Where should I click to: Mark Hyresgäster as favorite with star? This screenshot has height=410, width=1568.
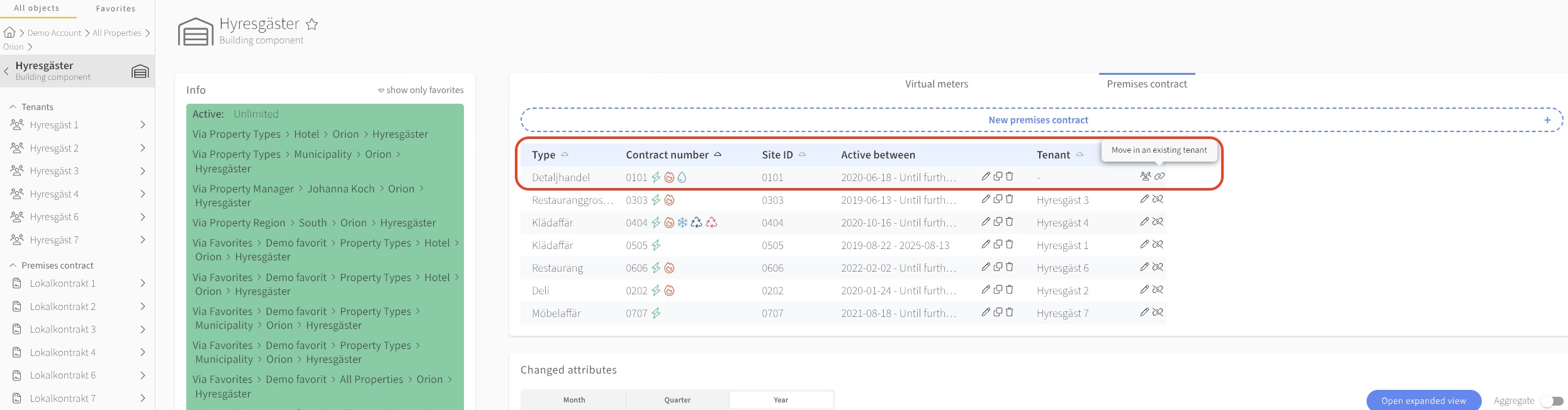pyautogui.click(x=312, y=25)
